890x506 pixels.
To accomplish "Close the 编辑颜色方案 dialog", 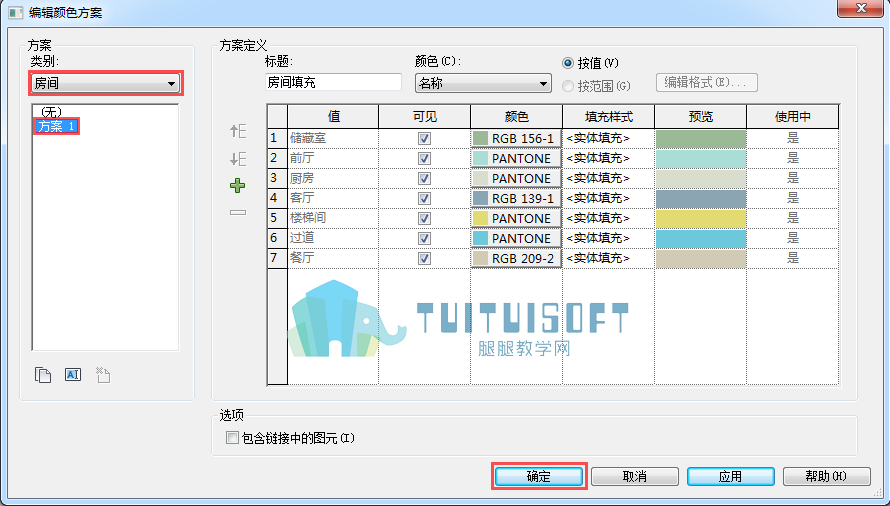I will point(861,7).
